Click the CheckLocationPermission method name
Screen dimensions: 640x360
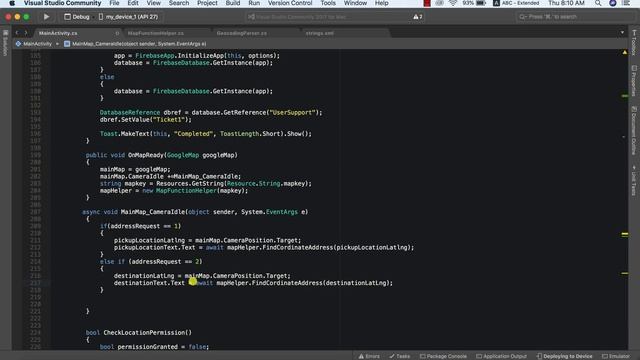pyautogui.click(x=144, y=333)
